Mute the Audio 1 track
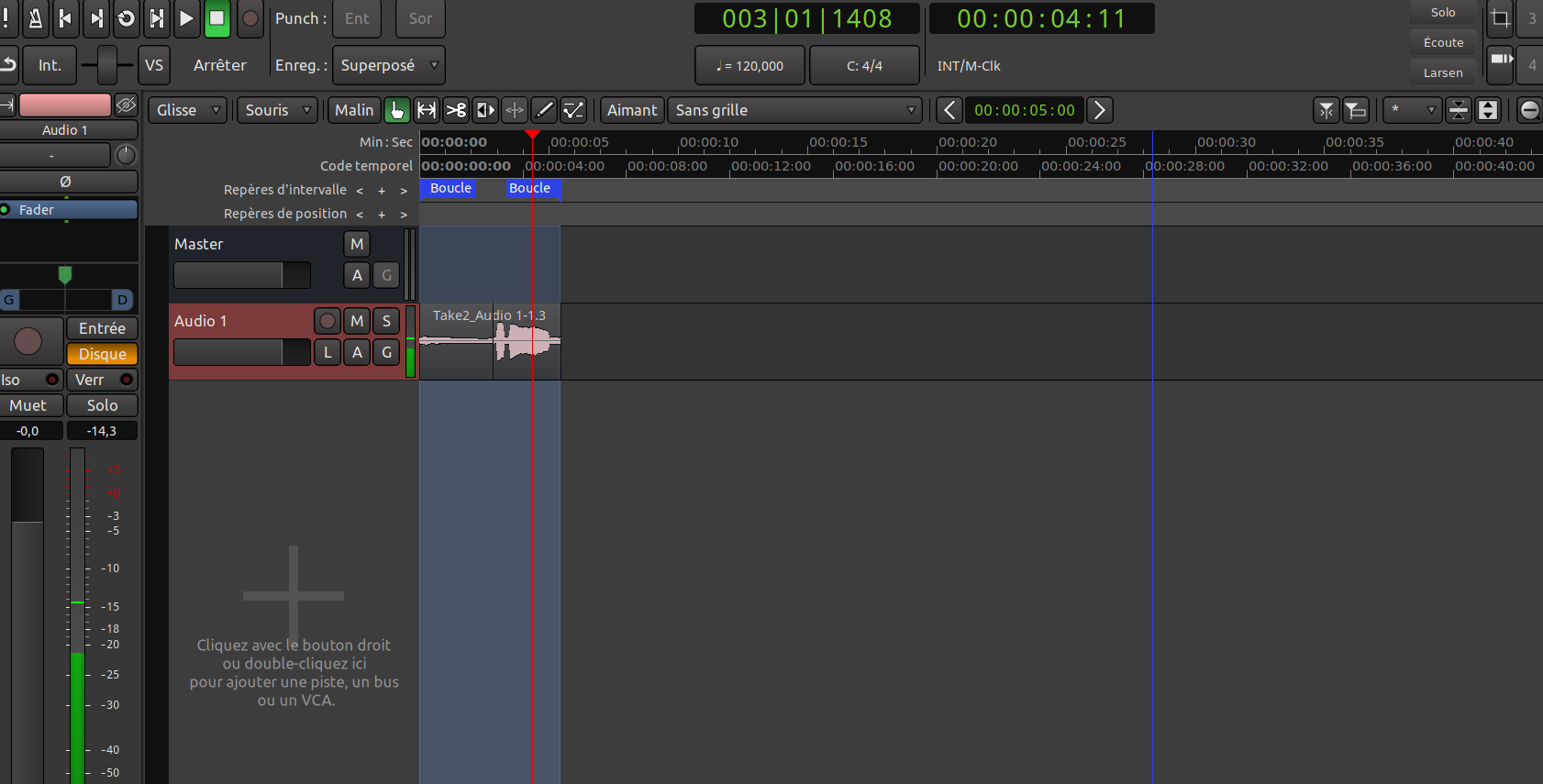The width and height of the screenshot is (1543, 784). tap(357, 321)
